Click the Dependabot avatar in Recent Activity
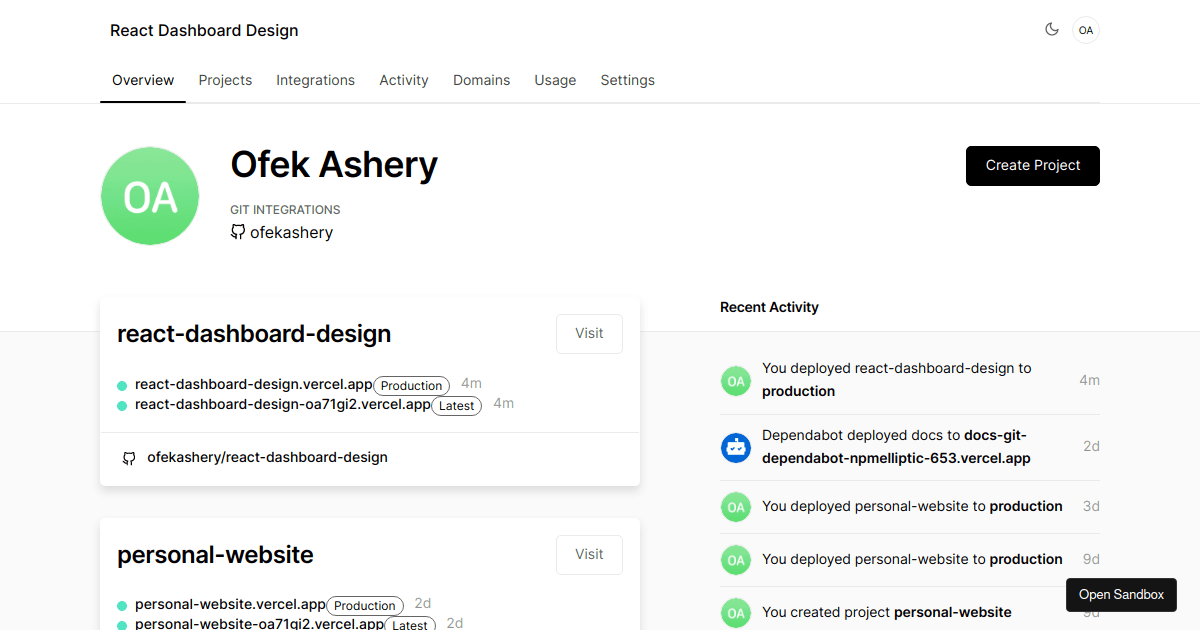 tap(736, 448)
